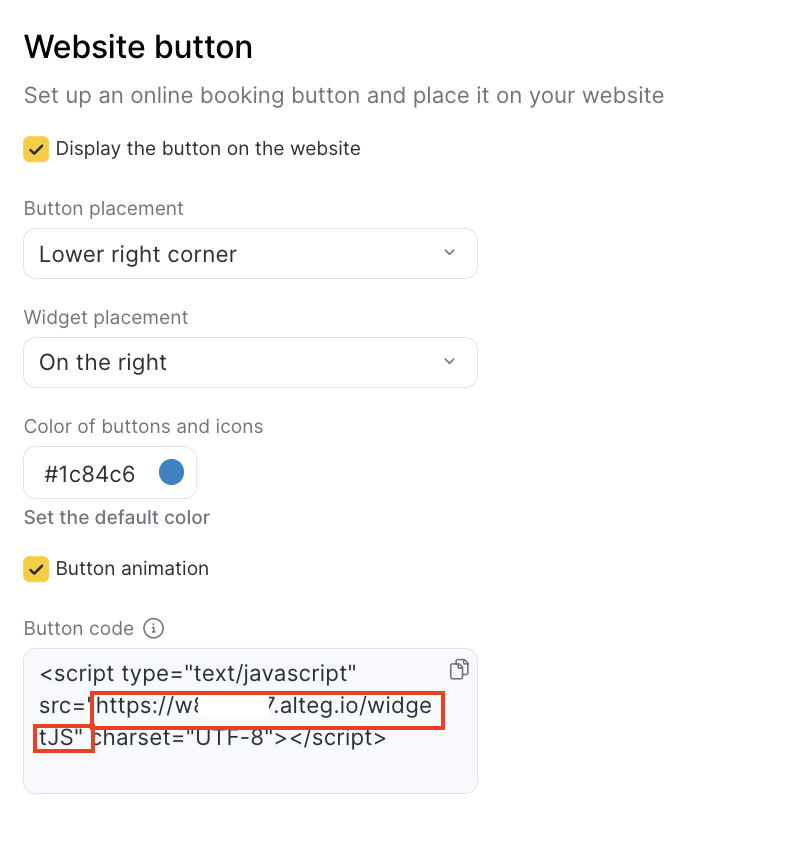Click the #1c84c6 hex color field
The image size is (810, 852).
tap(90, 474)
